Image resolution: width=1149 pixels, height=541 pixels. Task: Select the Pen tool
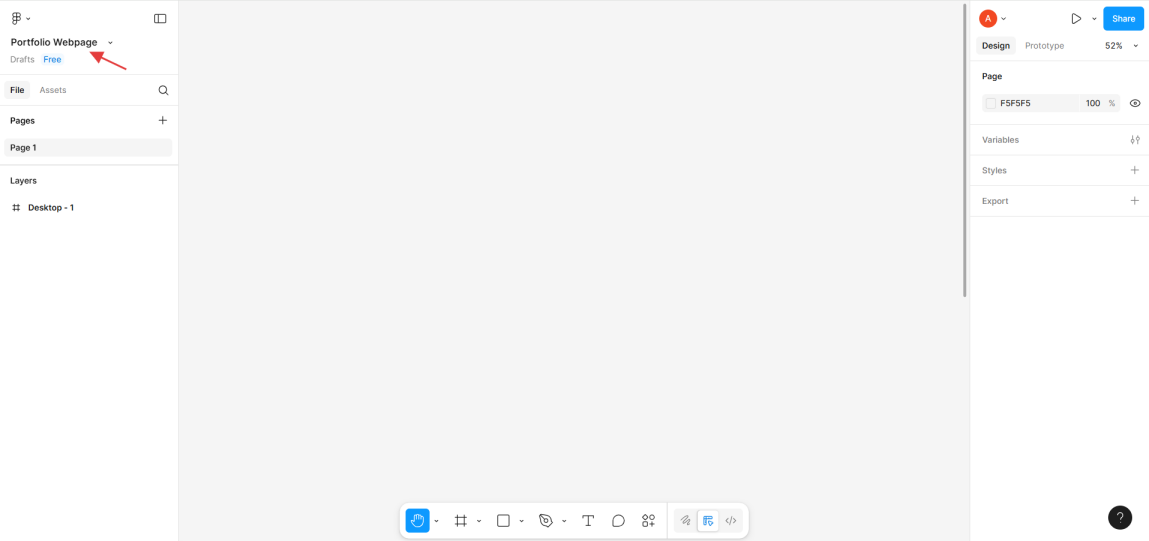[546, 521]
